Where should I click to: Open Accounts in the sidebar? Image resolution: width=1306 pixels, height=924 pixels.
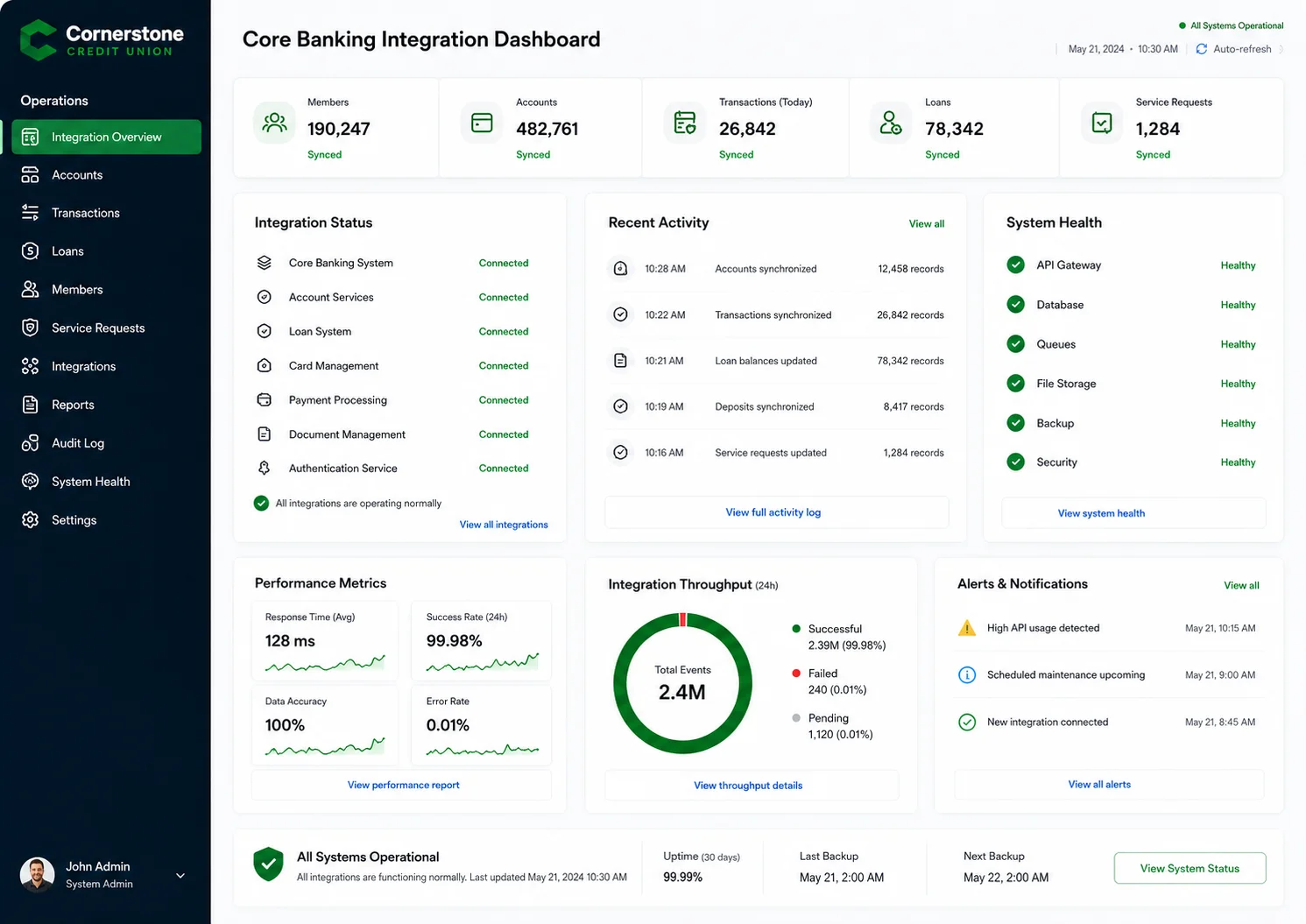point(107,175)
